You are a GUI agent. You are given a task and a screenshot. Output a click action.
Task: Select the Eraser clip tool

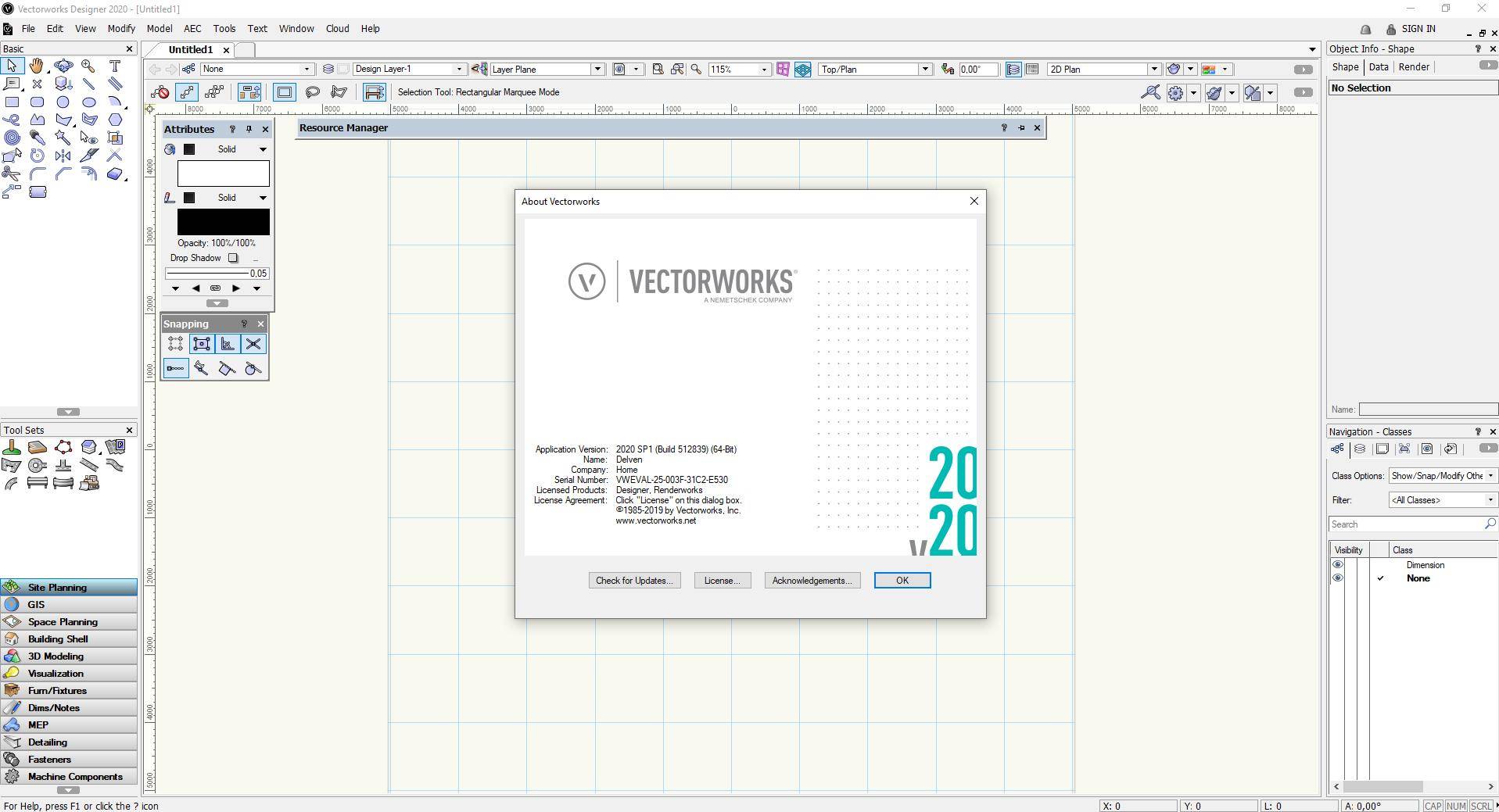(x=115, y=173)
